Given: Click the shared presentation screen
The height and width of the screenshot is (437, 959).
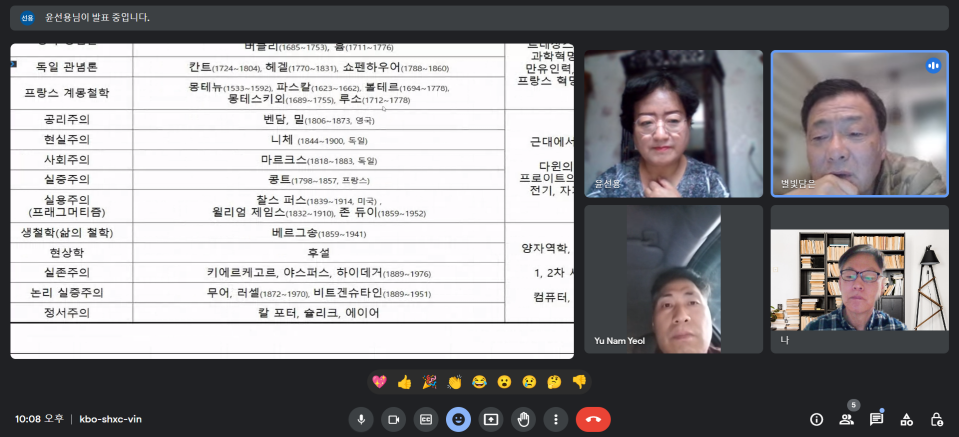Looking at the screenshot, I should (x=292, y=200).
